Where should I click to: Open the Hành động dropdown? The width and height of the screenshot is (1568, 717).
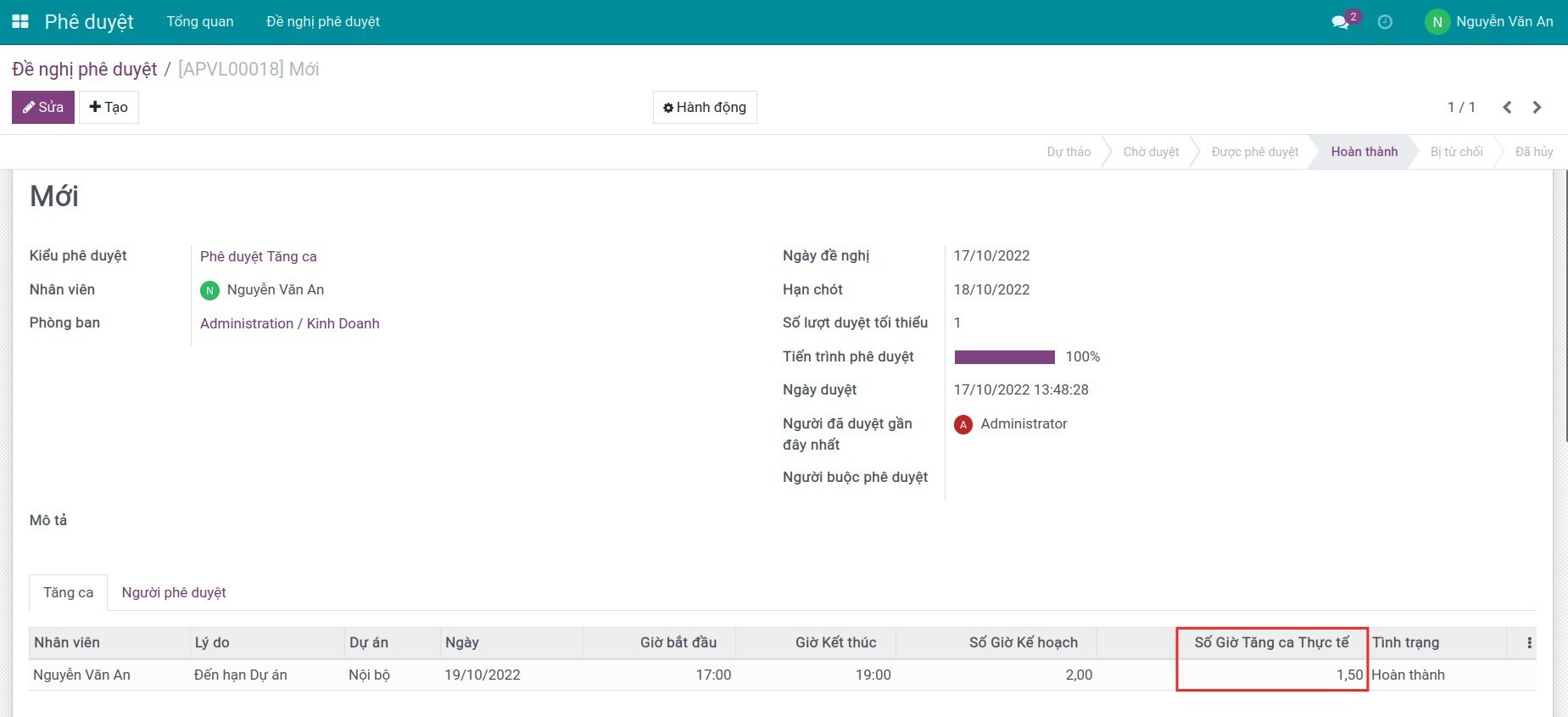tap(705, 107)
